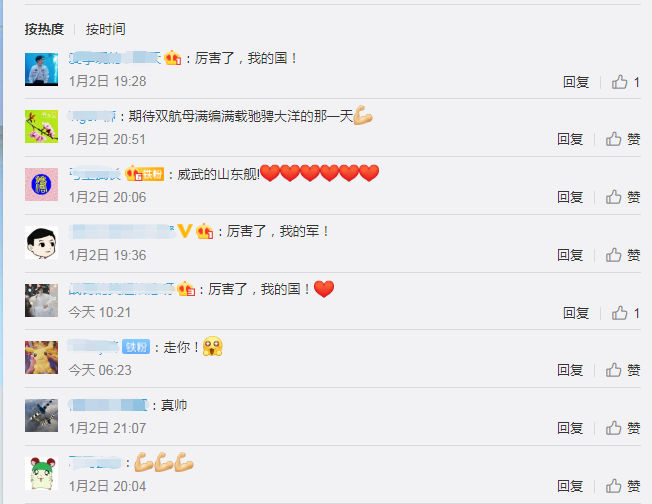This screenshot has width=652, height=504.
Task: Open the airplane avatar profile
Action: [x=42, y=415]
